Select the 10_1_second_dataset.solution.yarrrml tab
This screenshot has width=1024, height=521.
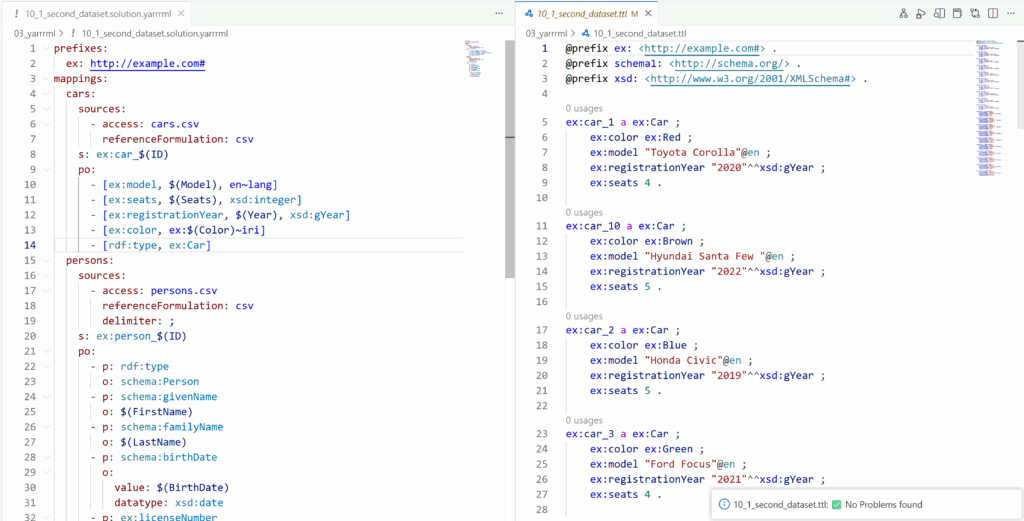[98, 13]
